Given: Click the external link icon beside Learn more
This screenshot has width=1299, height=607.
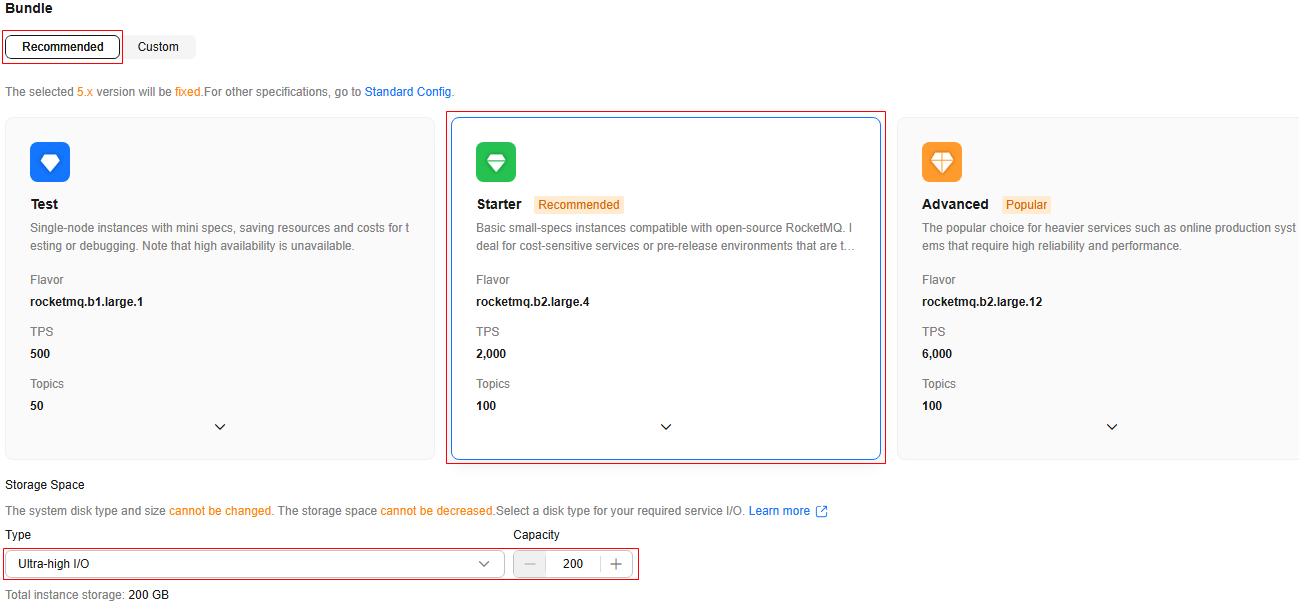Looking at the screenshot, I should tap(822, 511).
